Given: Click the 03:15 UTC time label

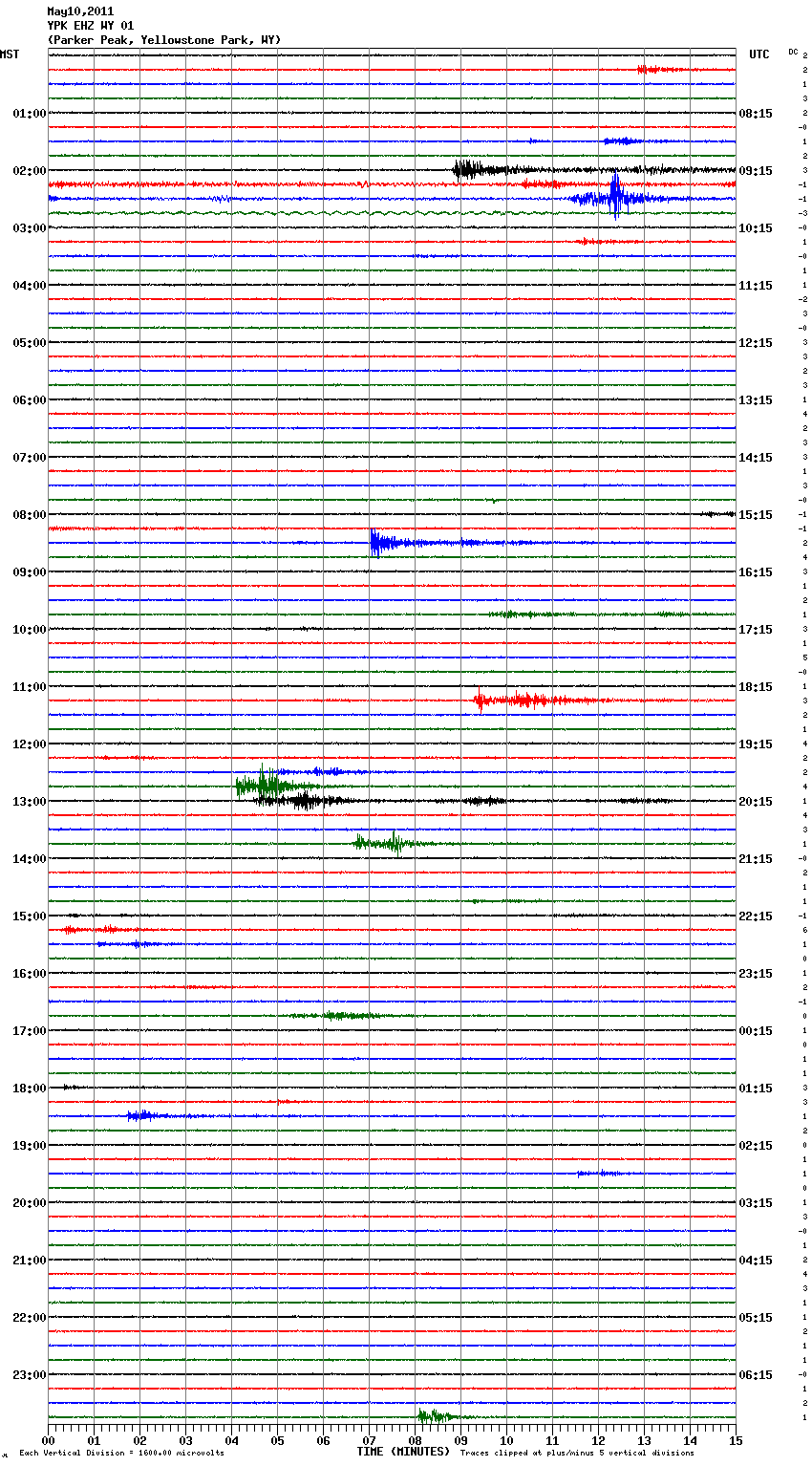Looking at the screenshot, I should 756,1203.
